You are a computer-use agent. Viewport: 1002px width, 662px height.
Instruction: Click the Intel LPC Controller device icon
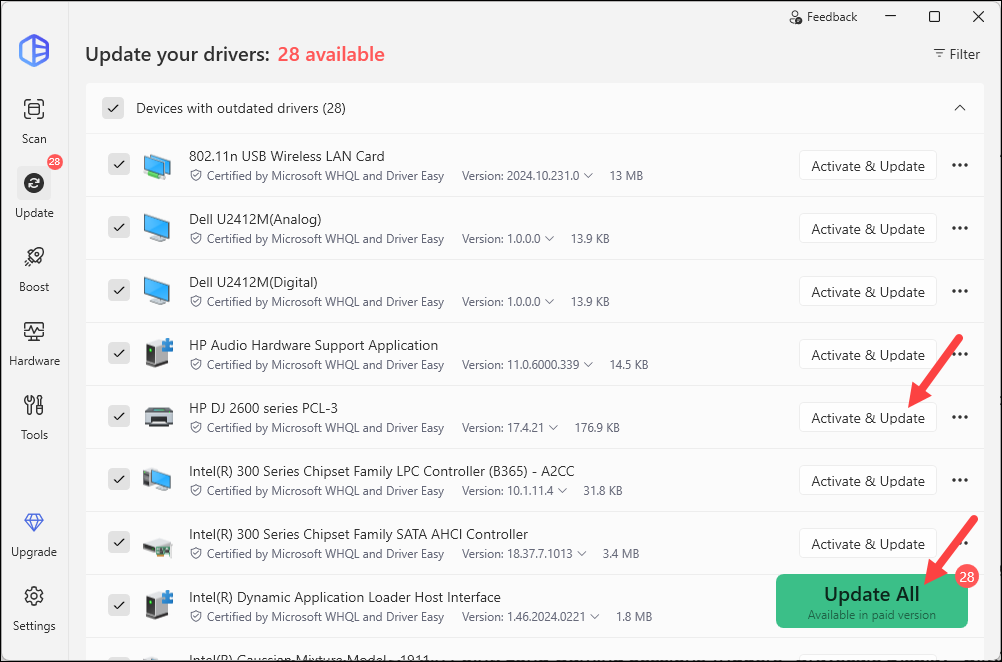[x=157, y=479]
